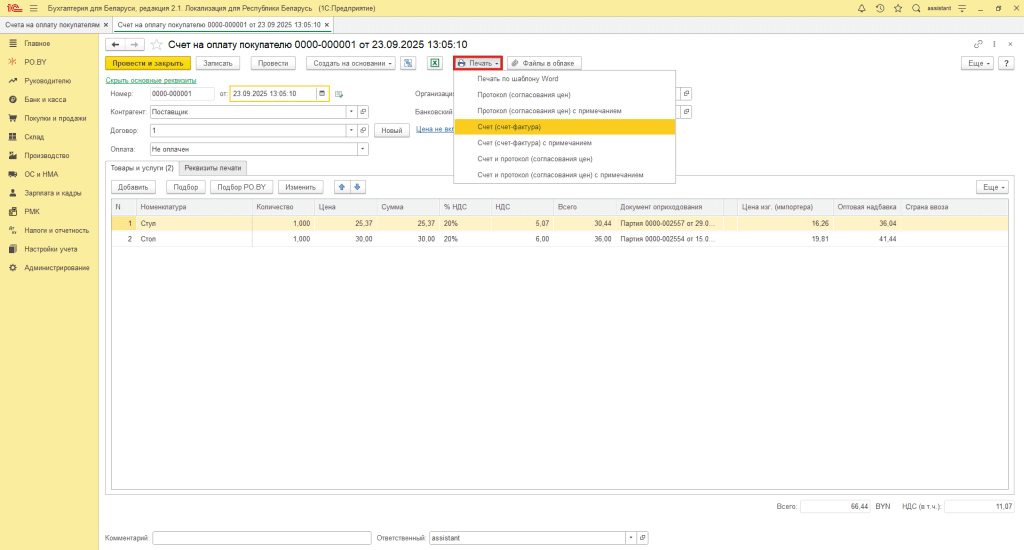Add document to favorites with star

point(156,45)
